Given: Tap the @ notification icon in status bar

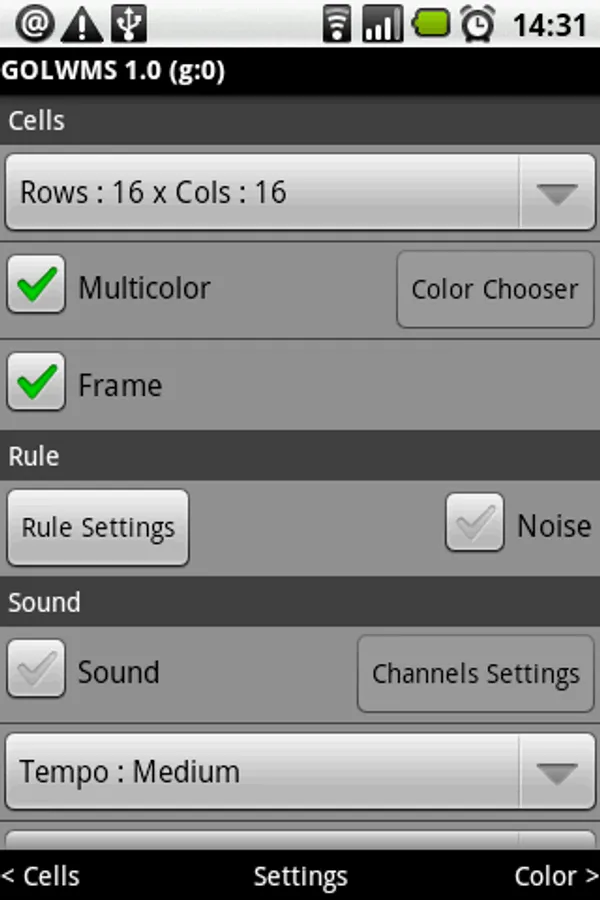Looking at the screenshot, I should point(34,24).
